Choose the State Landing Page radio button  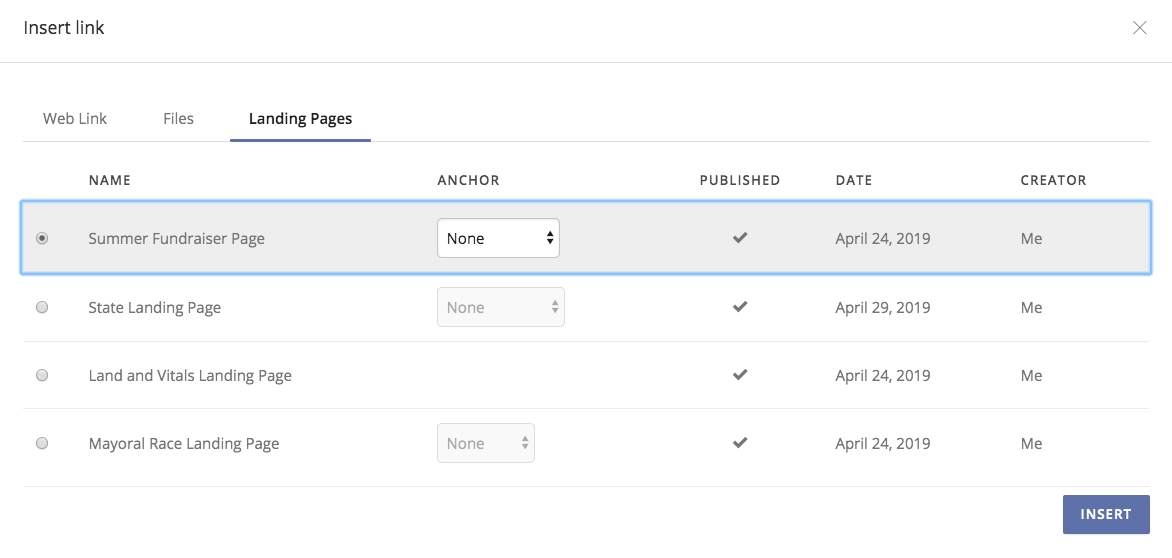(x=43, y=307)
